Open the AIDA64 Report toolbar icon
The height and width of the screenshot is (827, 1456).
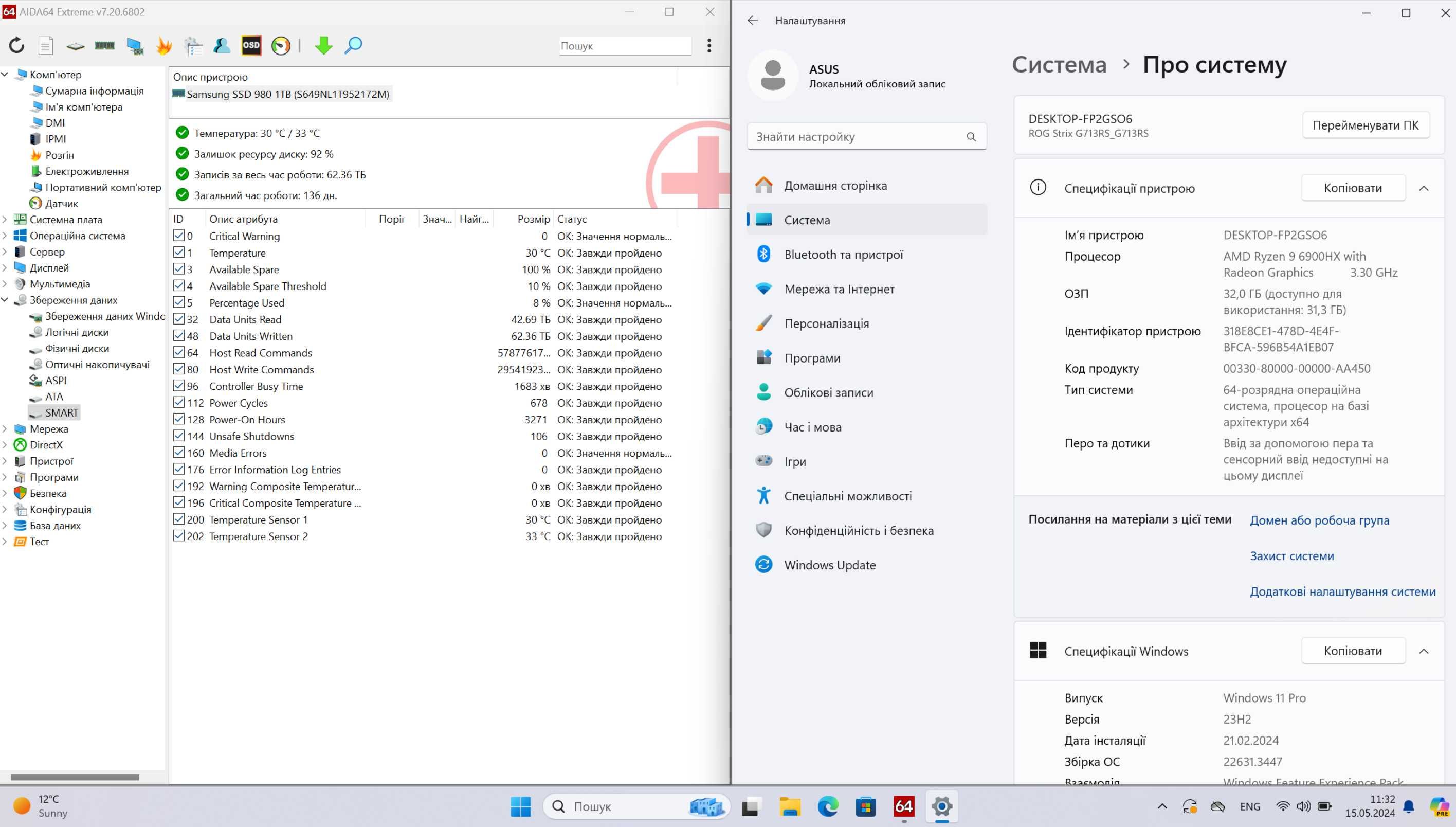[x=46, y=45]
